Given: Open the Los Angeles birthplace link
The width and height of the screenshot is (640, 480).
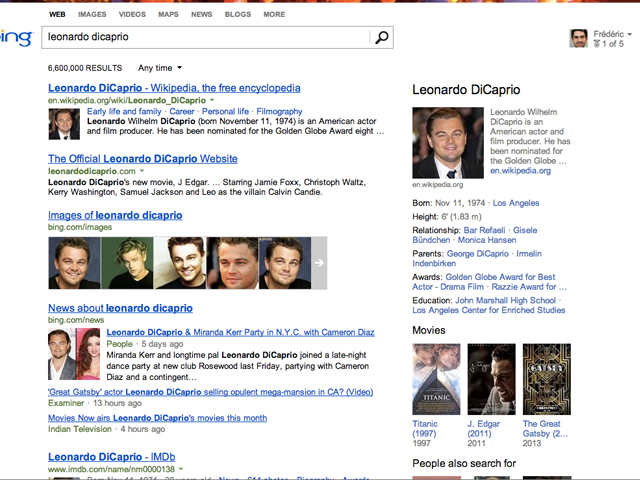Looking at the screenshot, I should point(516,203).
